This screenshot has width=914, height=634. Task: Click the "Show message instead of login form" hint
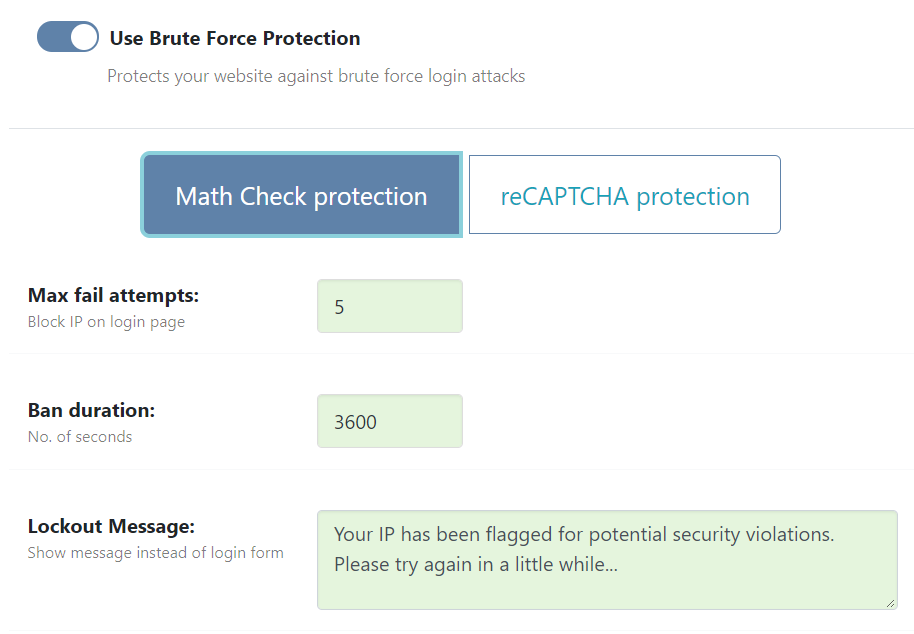coord(155,553)
